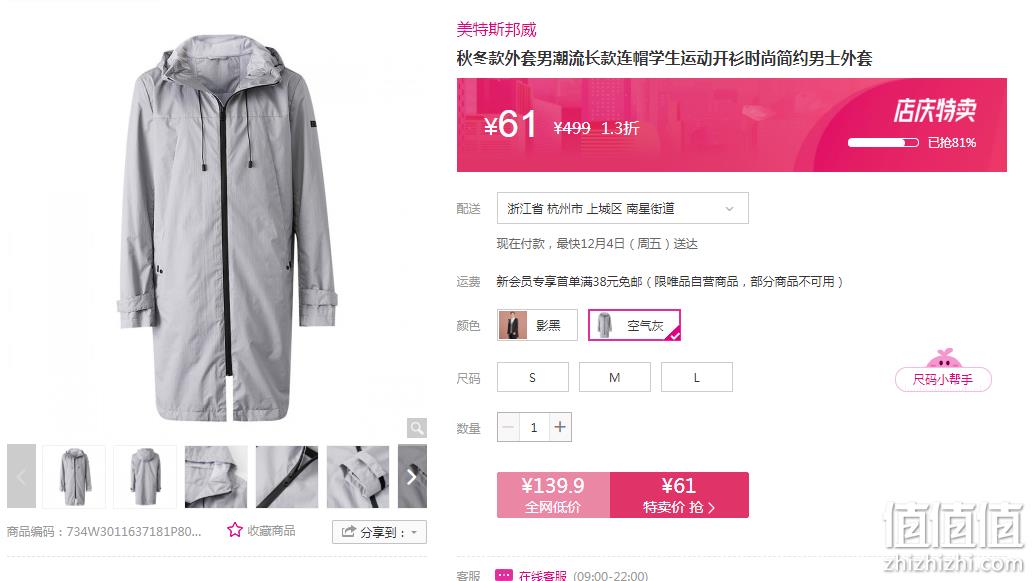The height and width of the screenshot is (581, 1033).
Task: Go to previous thumbnails with left arrow
Action: (x=22, y=476)
